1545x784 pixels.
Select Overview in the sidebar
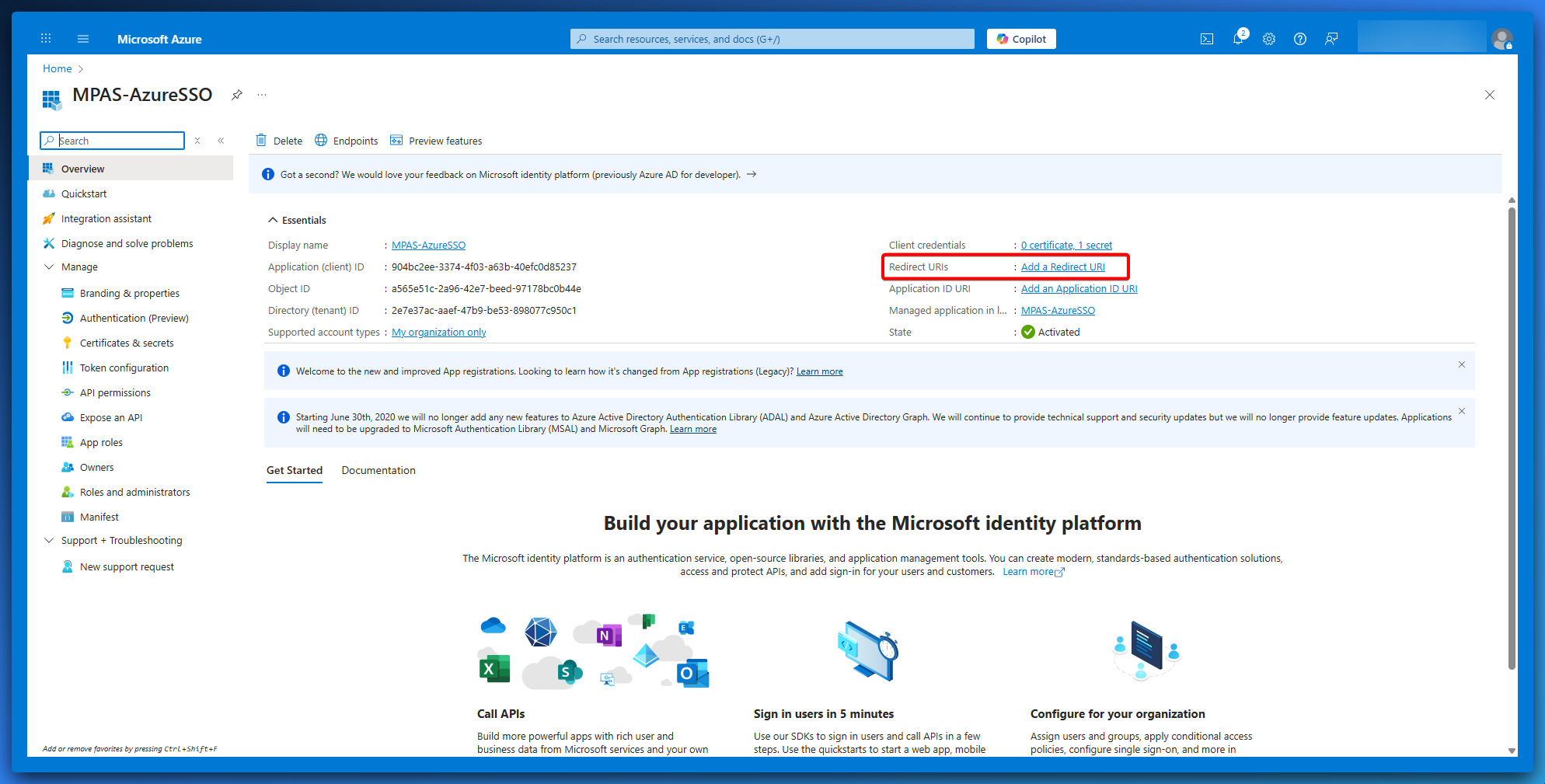click(131, 169)
